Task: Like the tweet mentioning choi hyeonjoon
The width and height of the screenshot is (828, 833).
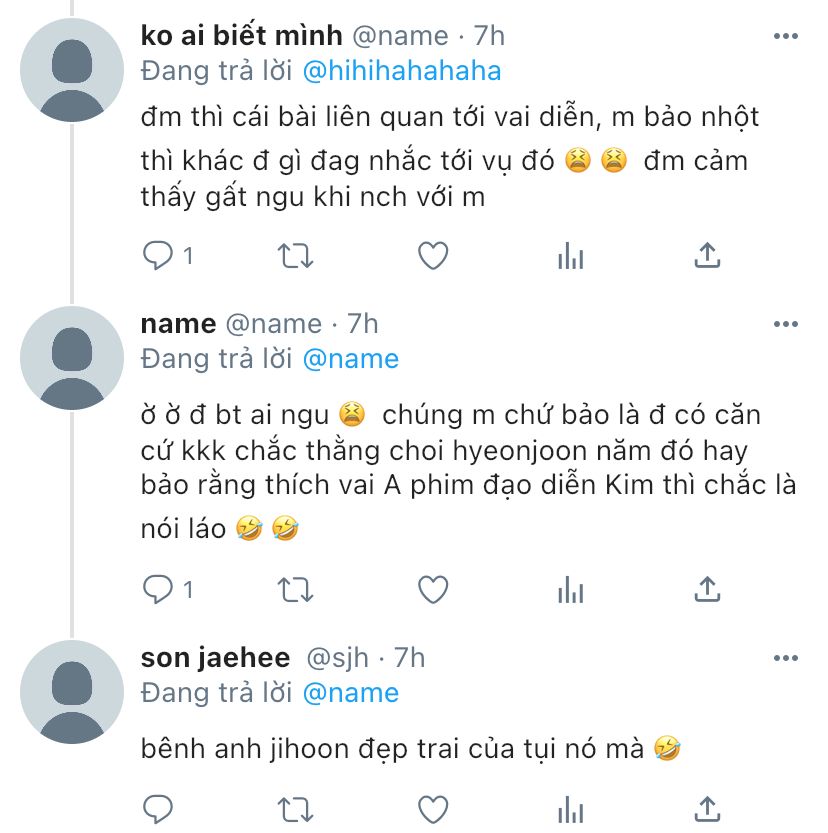Action: pos(433,589)
